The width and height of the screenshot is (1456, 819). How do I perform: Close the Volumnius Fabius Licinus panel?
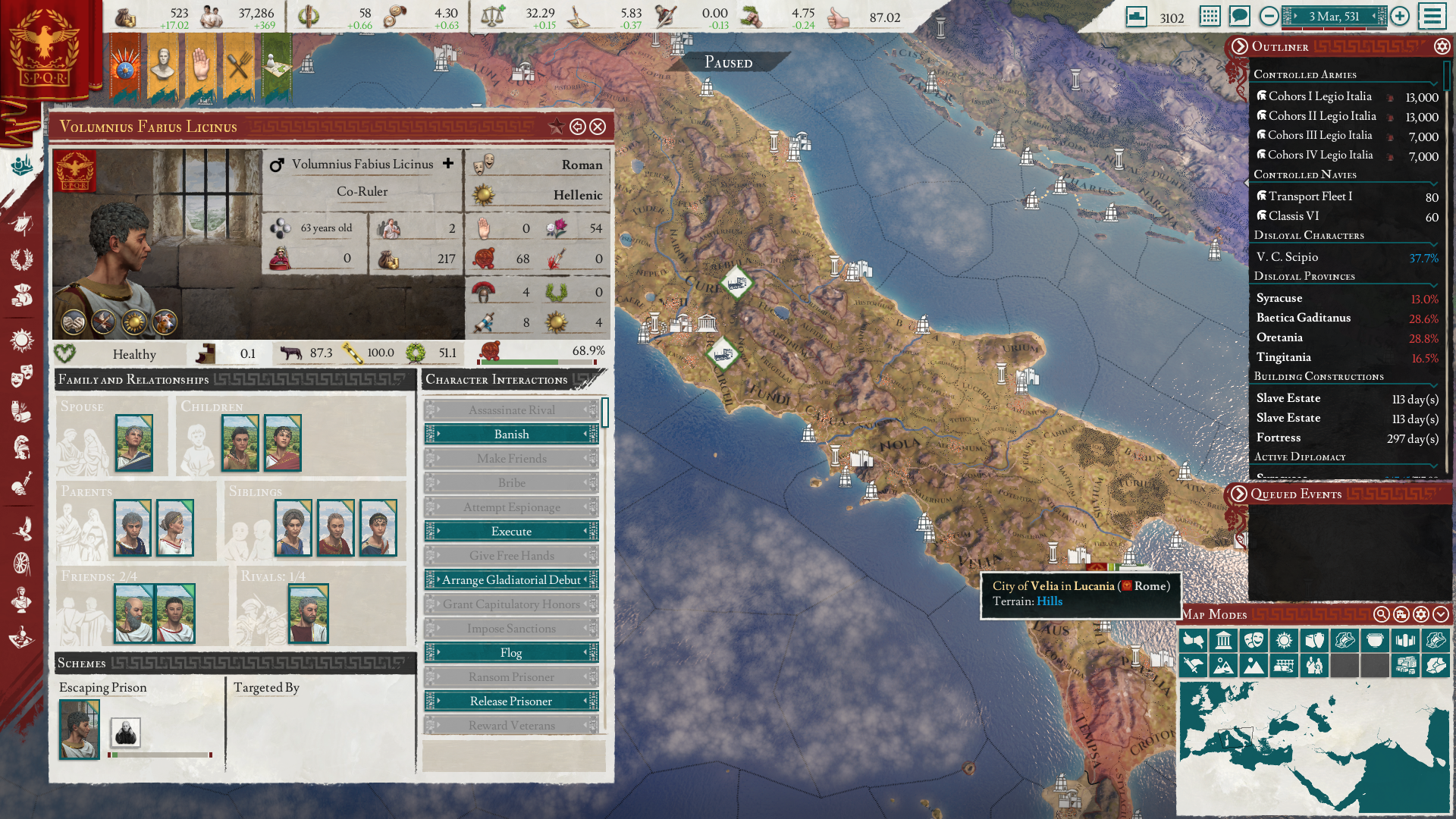(x=598, y=127)
